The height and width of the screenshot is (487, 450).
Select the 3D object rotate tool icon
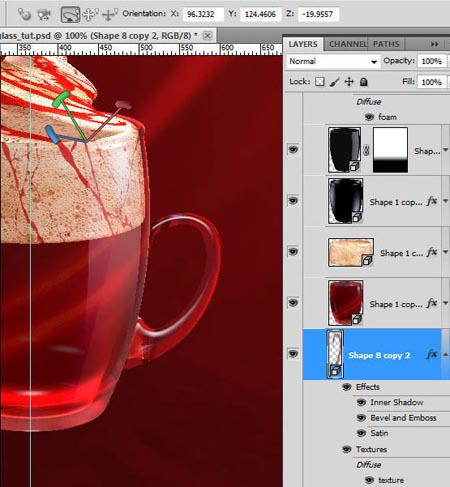tap(24, 14)
